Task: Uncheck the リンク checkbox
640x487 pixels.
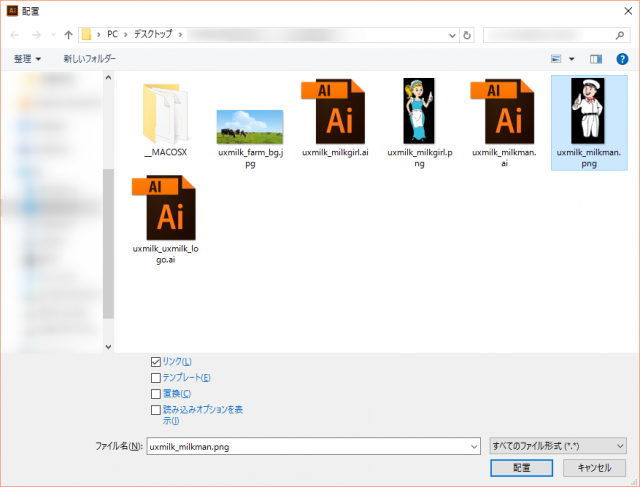Action: (x=155, y=361)
